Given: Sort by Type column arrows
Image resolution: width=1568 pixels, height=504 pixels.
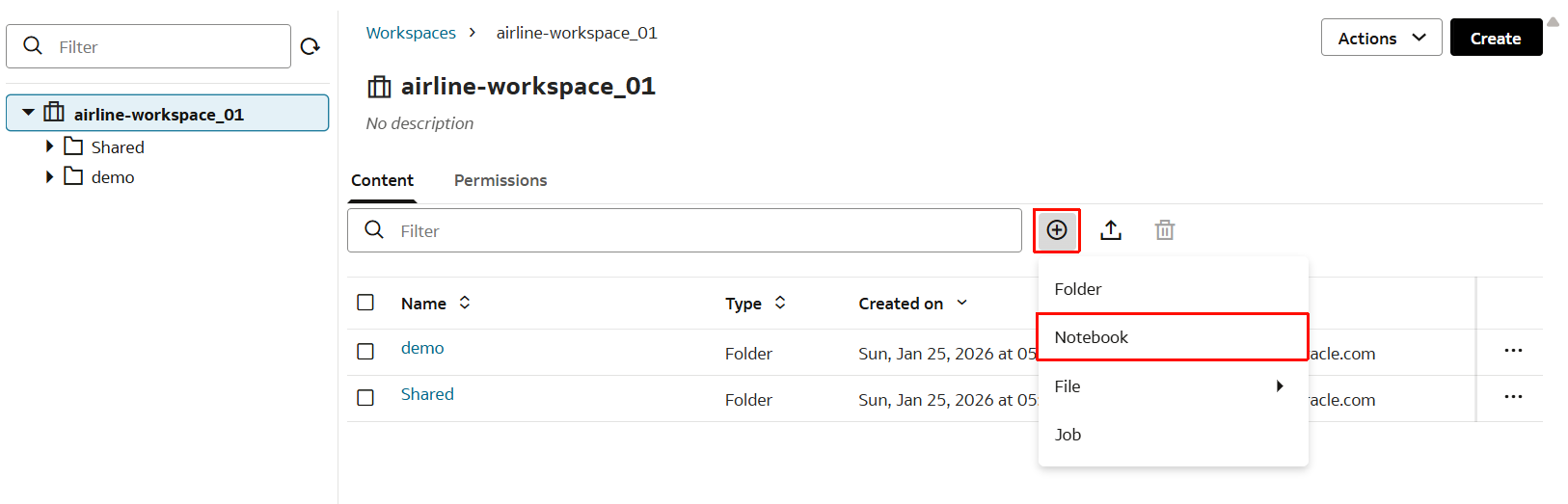Looking at the screenshot, I should 780,303.
